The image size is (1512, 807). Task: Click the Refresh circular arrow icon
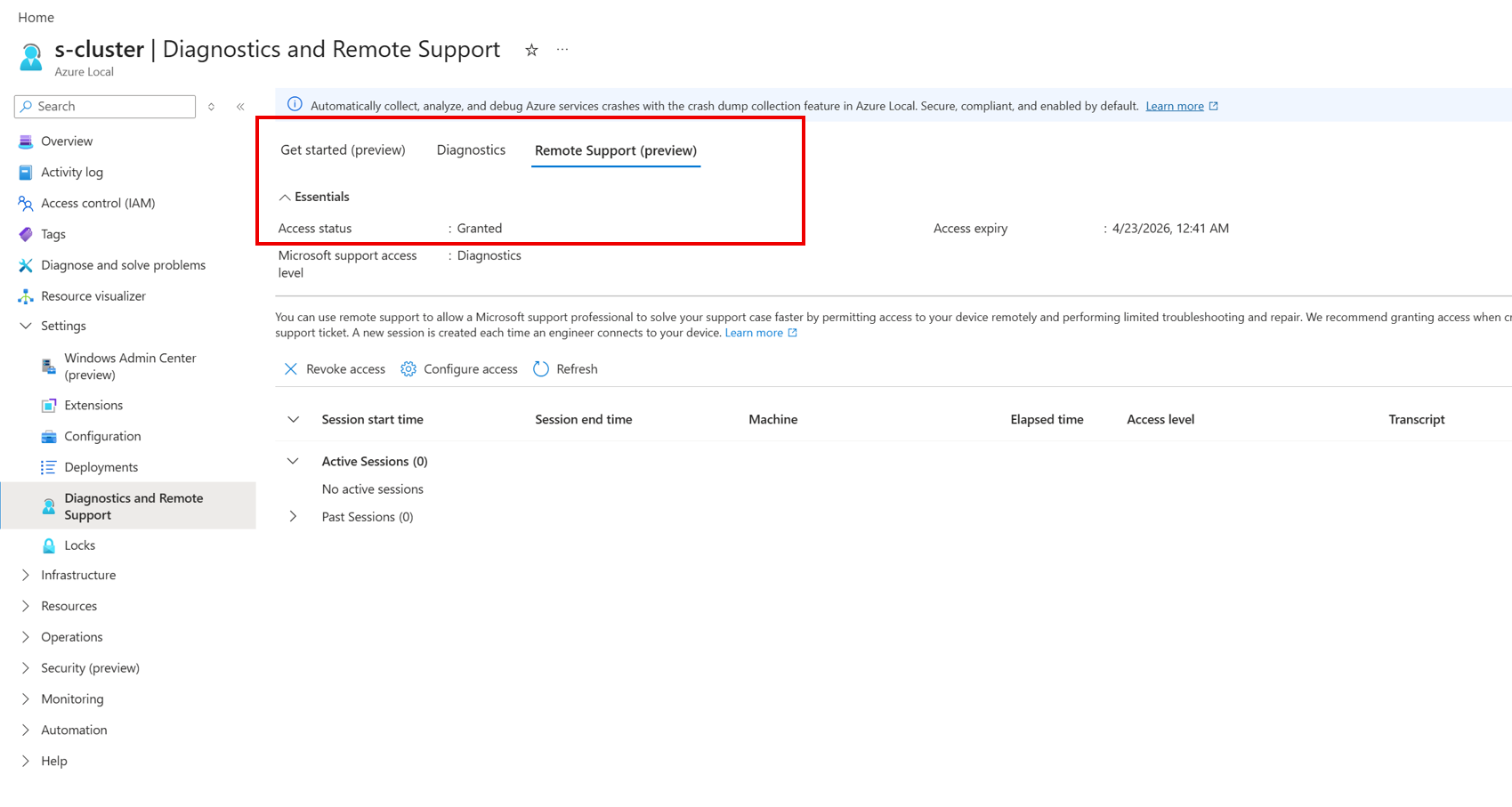(541, 369)
